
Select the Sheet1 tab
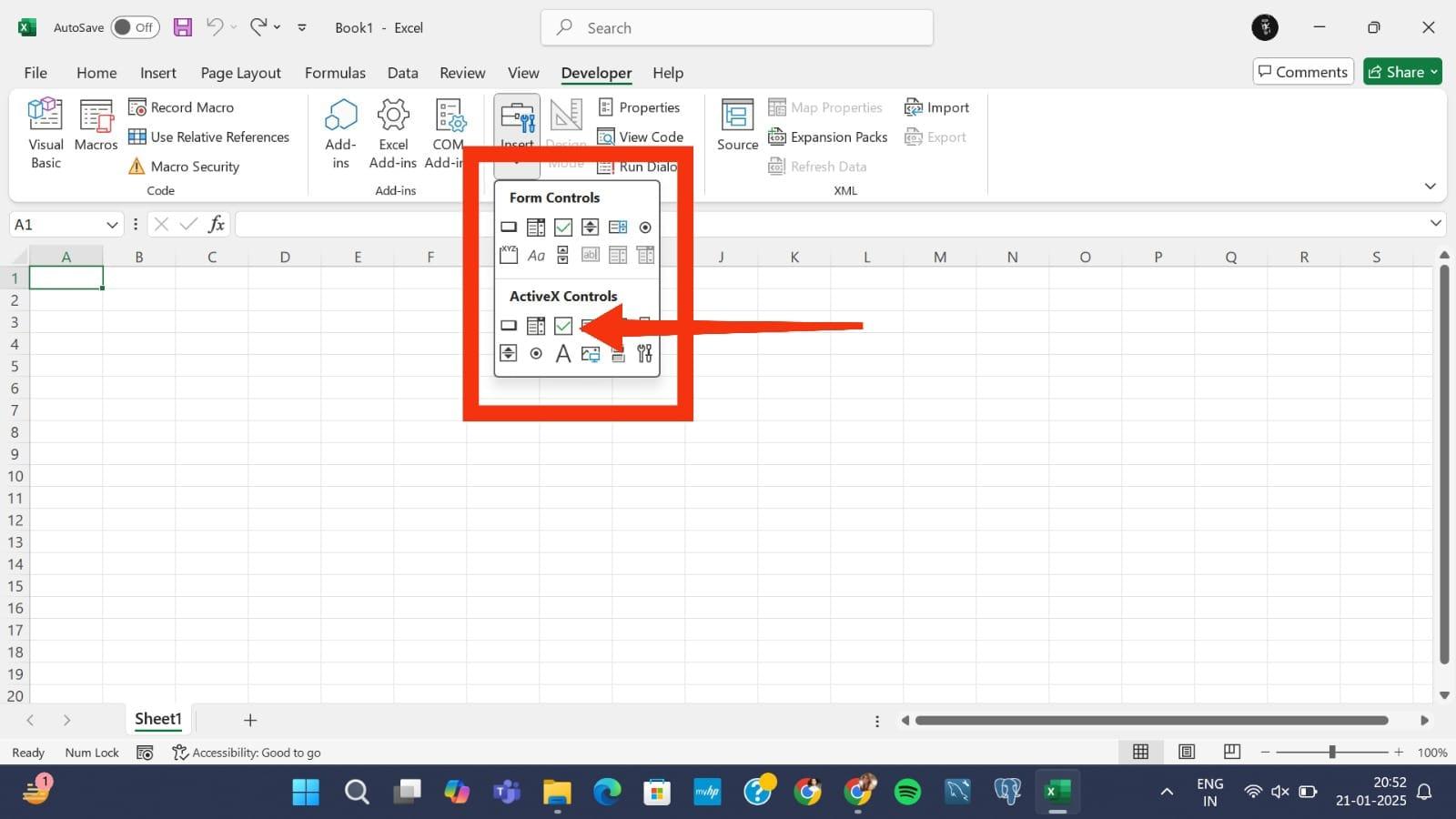click(x=158, y=719)
